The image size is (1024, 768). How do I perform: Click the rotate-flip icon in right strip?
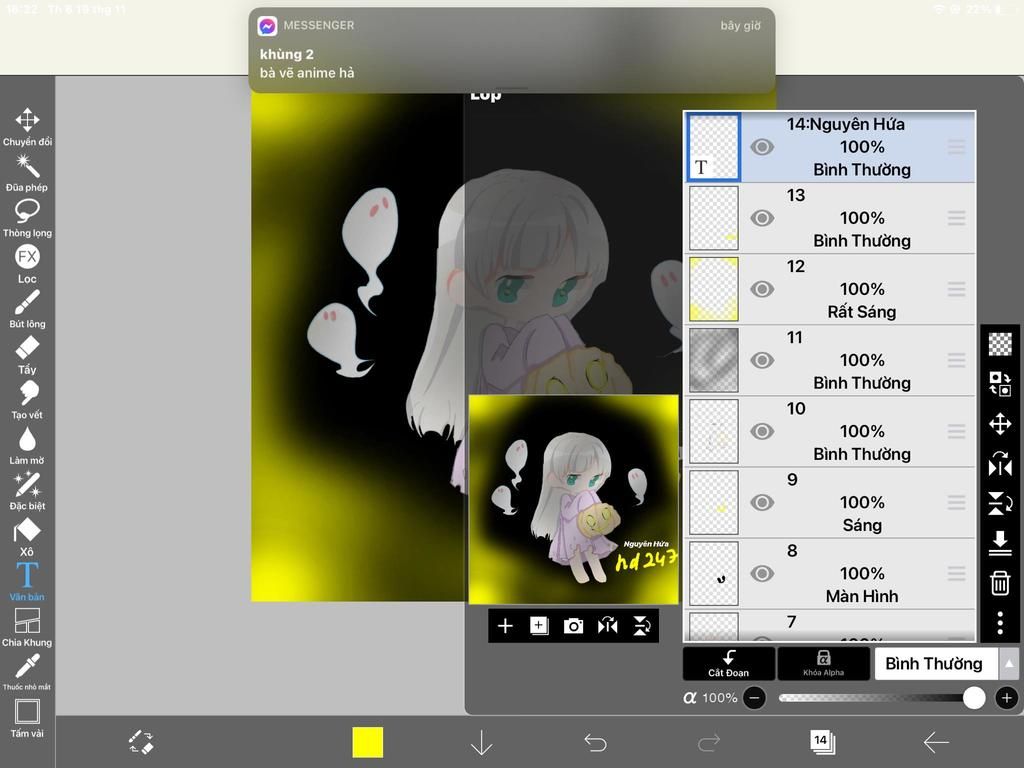1000,464
